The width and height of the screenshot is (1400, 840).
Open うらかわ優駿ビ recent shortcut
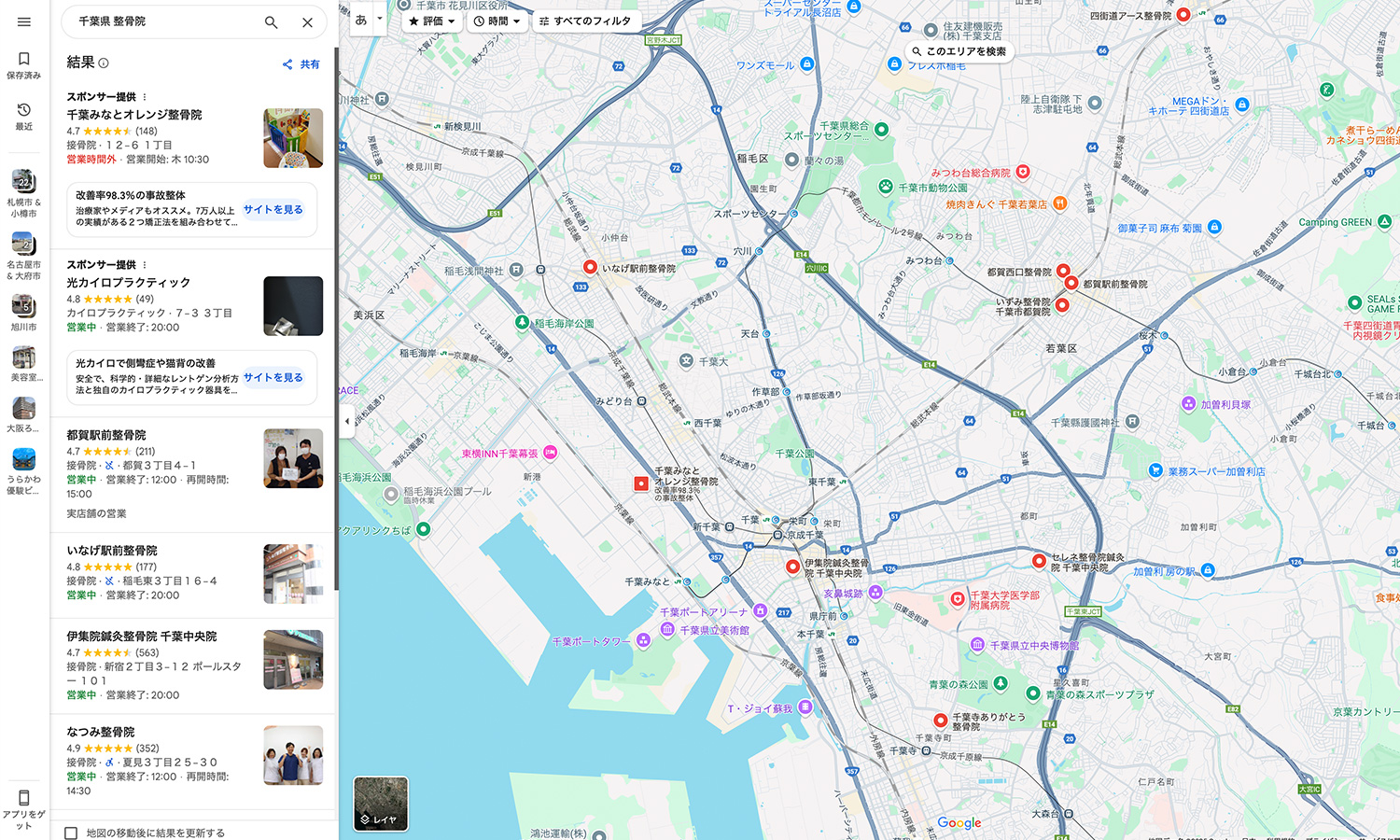[24, 470]
